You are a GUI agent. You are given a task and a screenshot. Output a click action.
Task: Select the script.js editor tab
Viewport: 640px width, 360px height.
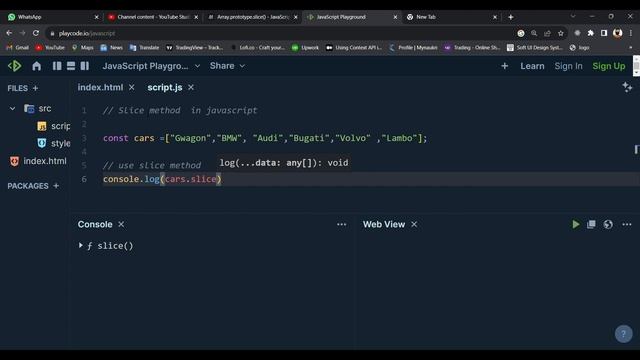click(x=164, y=88)
